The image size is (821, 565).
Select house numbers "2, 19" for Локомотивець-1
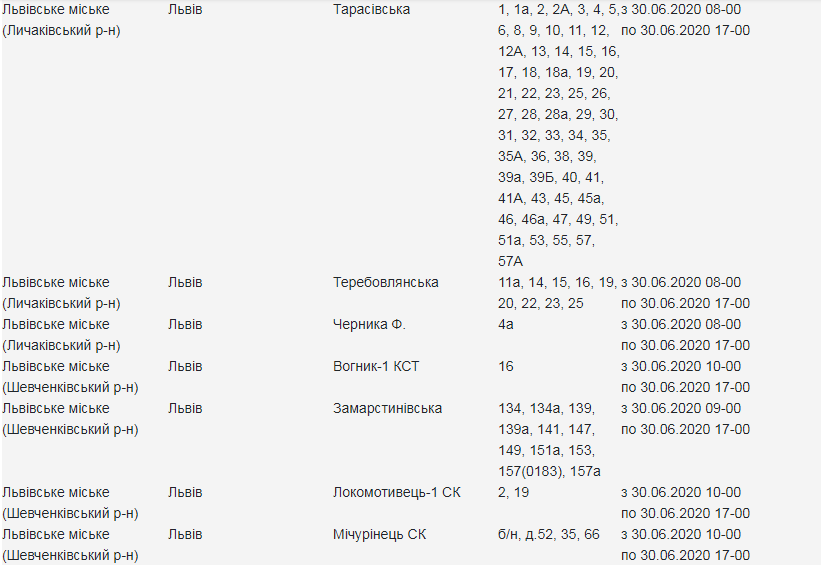pos(516,492)
